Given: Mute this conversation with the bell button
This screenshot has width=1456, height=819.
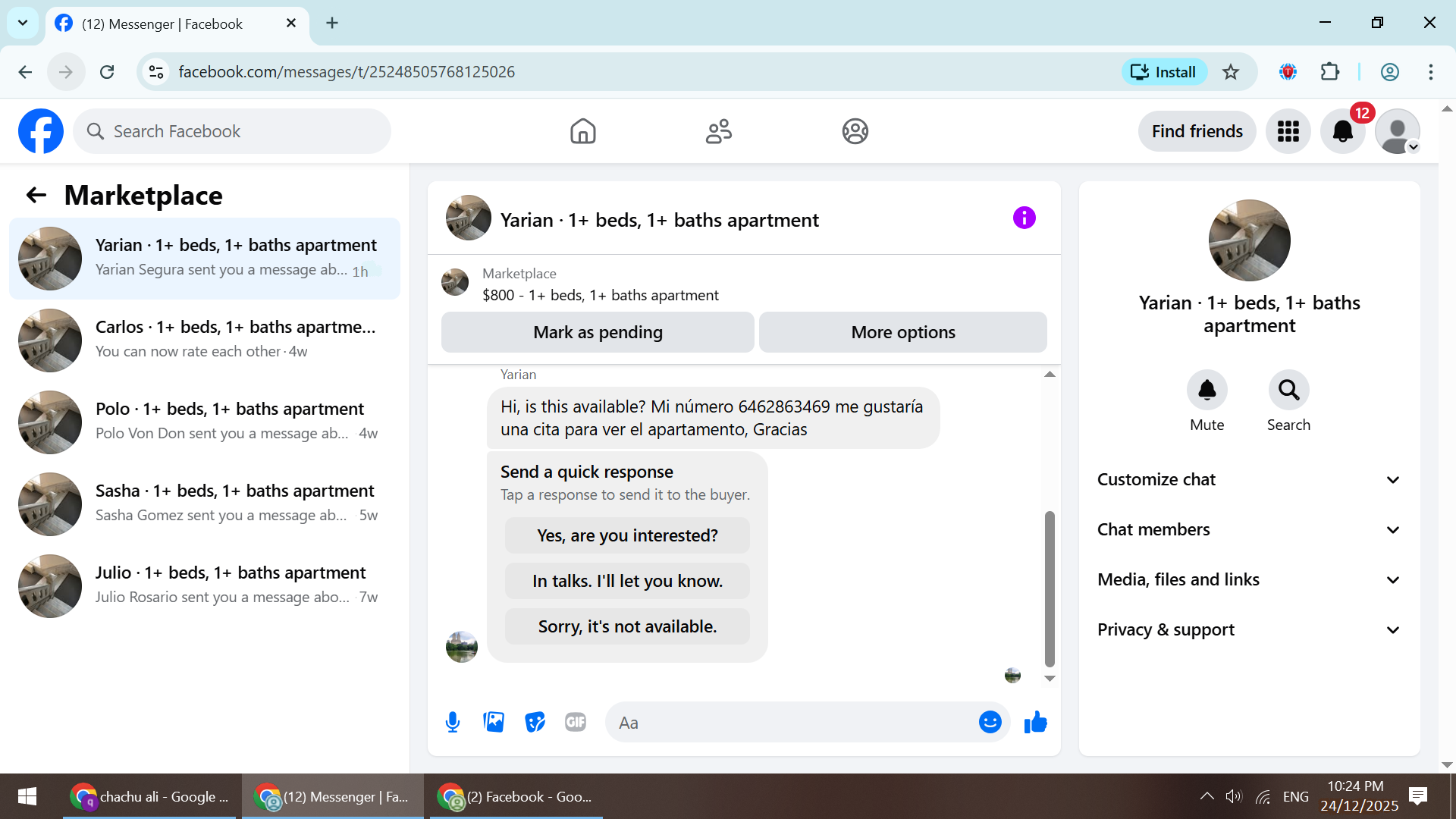Looking at the screenshot, I should [x=1207, y=391].
